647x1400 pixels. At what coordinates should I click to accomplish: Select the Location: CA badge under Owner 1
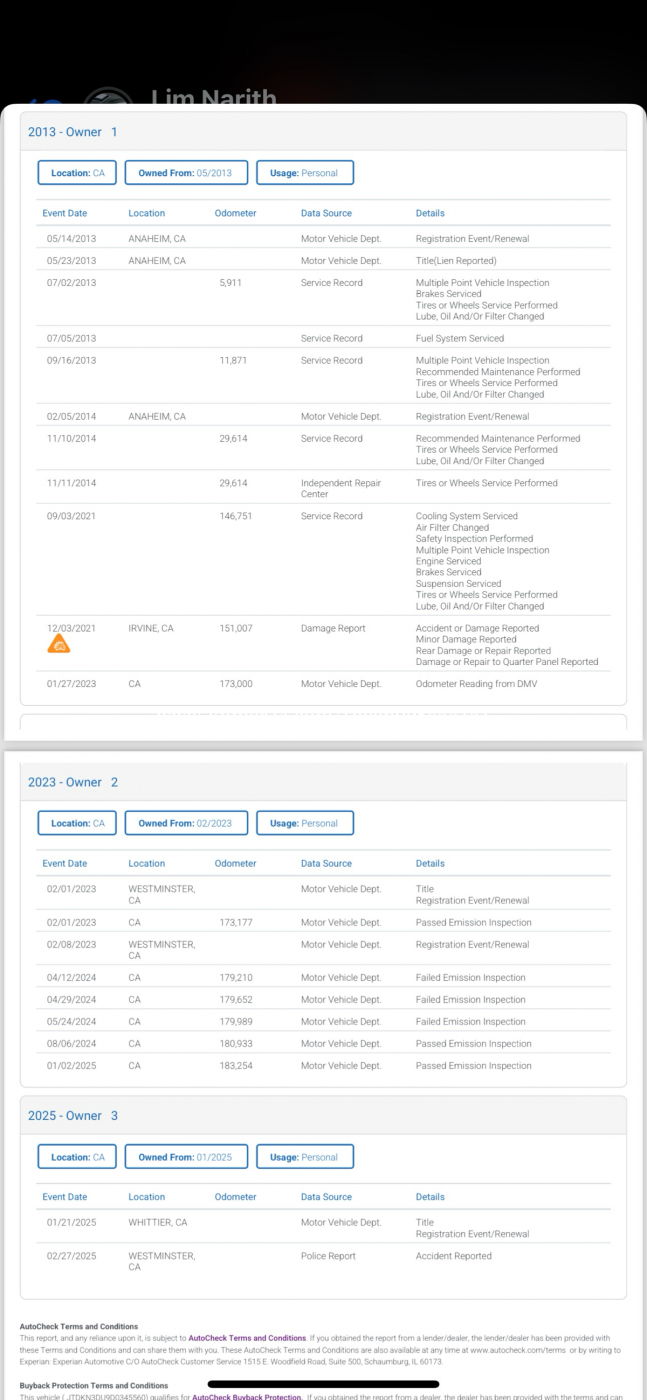pos(77,173)
